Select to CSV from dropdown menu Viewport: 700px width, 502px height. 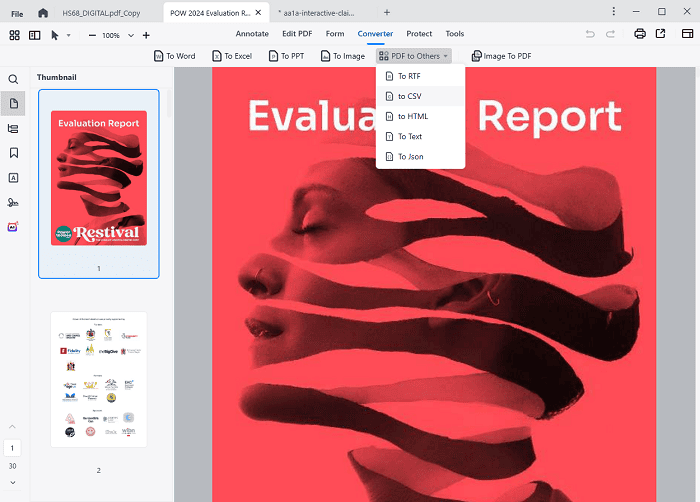pyautogui.click(x=409, y=96)
